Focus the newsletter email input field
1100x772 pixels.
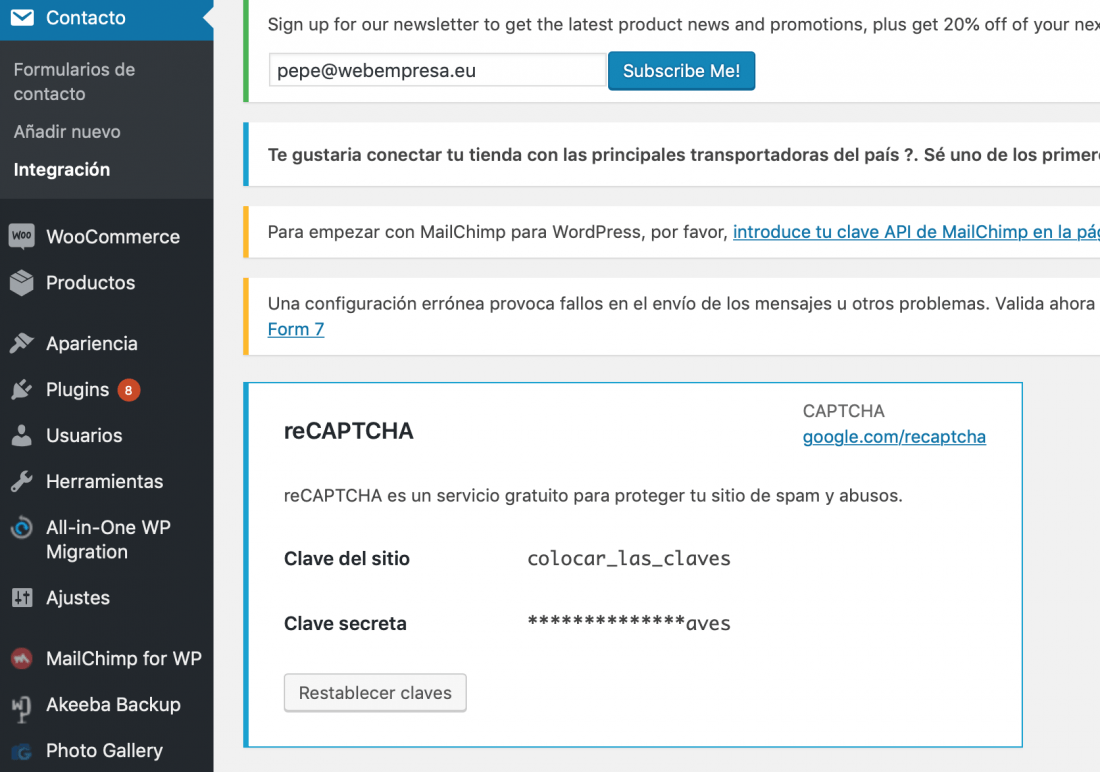[438, 70]
